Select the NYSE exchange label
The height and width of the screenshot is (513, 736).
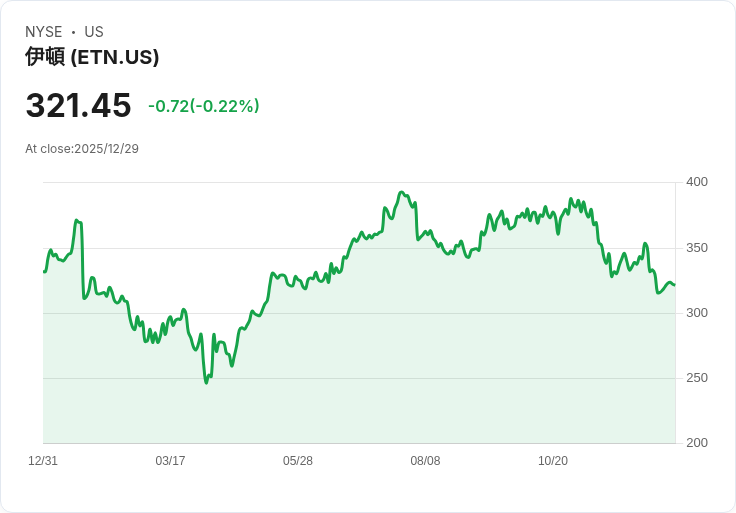pyautogui.click(x=44, y=32)
